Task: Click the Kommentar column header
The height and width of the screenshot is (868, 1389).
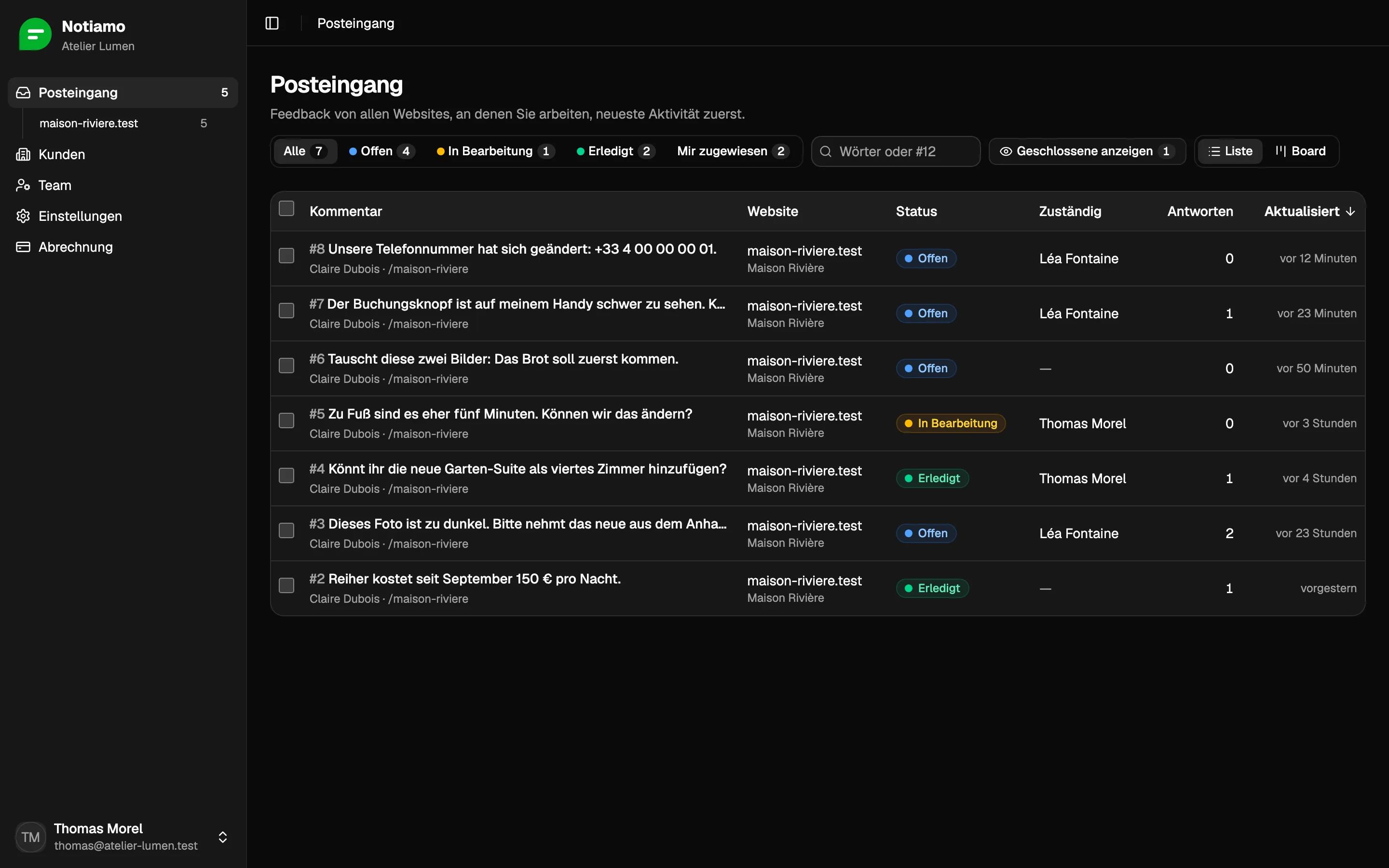Action: coord(345,211)
